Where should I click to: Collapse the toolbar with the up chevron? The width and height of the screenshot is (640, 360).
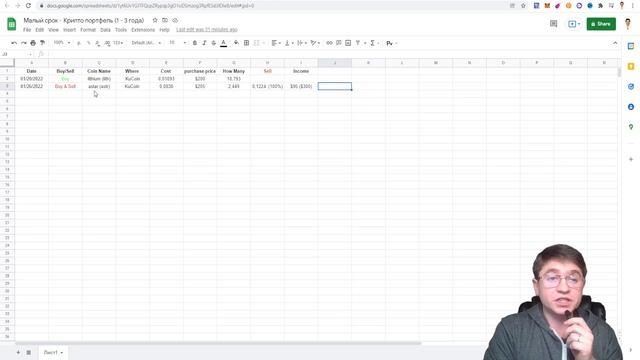(x=615, y=43)
